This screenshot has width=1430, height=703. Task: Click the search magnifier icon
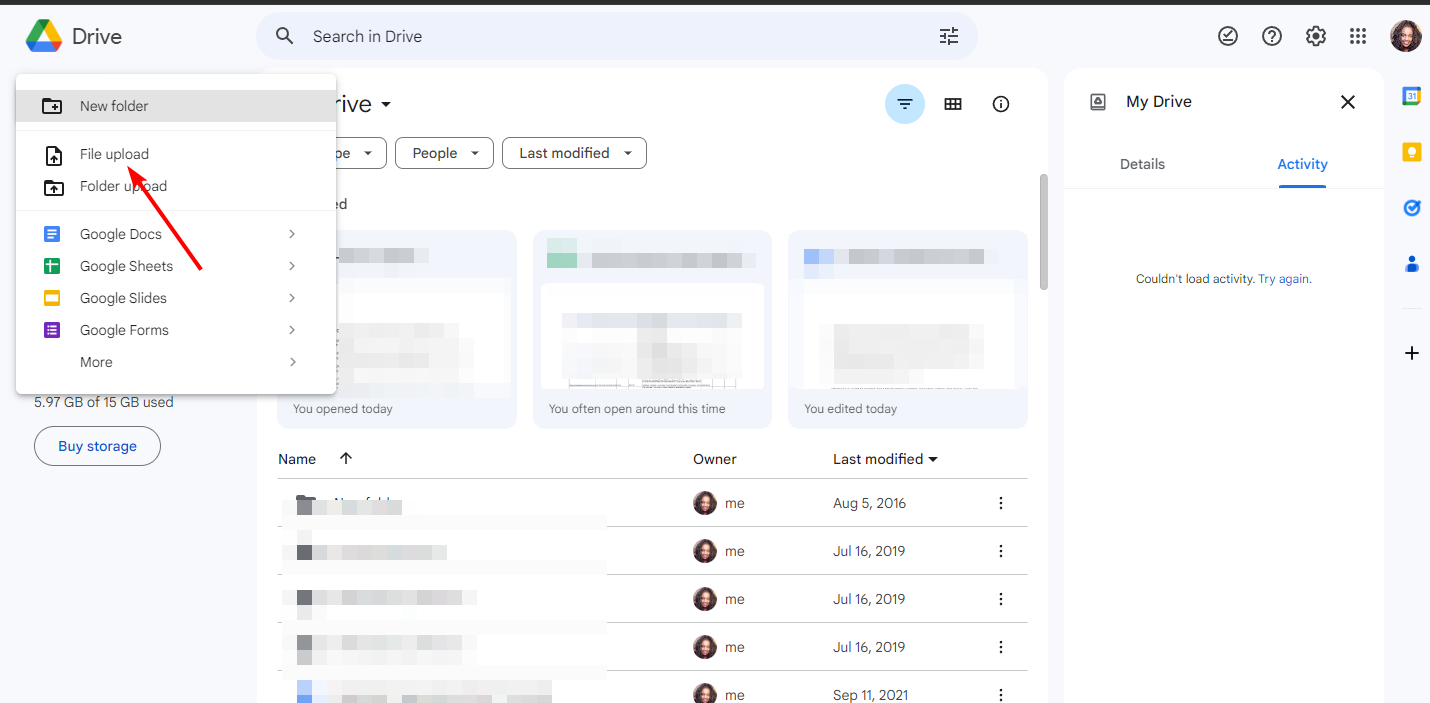point(285,36)
